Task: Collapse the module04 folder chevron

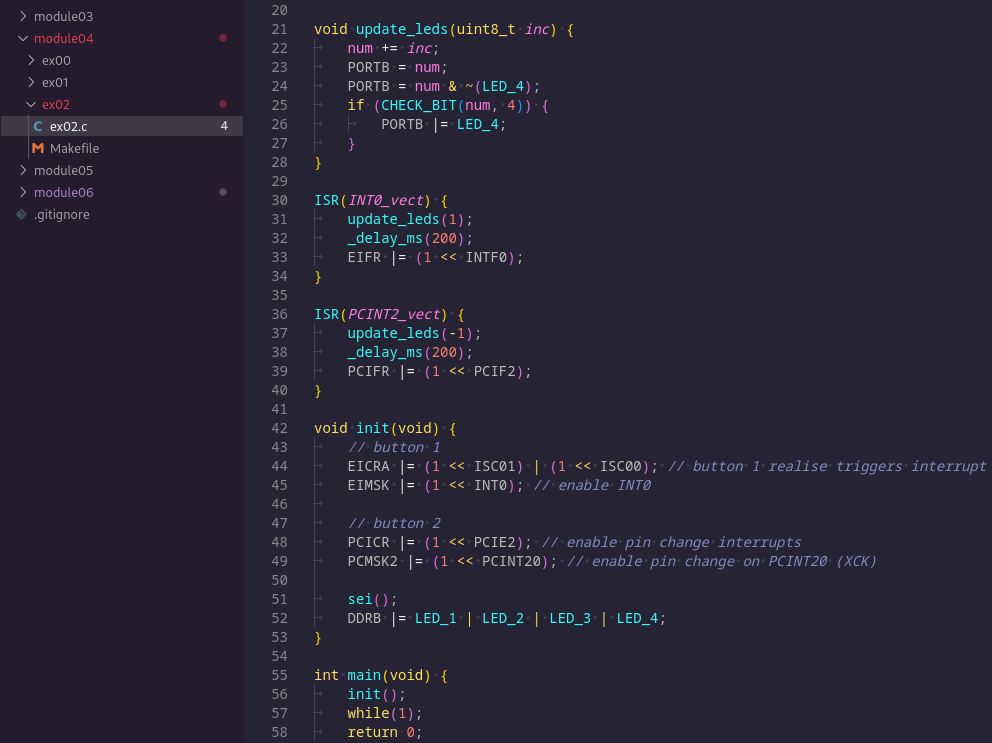Action: coord(23,38)
